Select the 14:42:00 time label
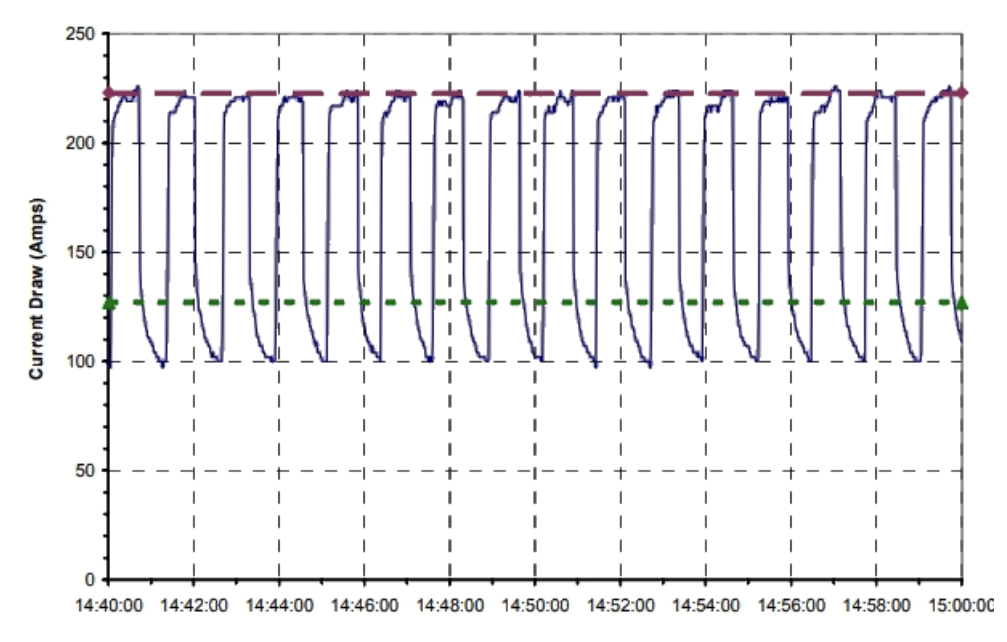 tap(194, 605)
